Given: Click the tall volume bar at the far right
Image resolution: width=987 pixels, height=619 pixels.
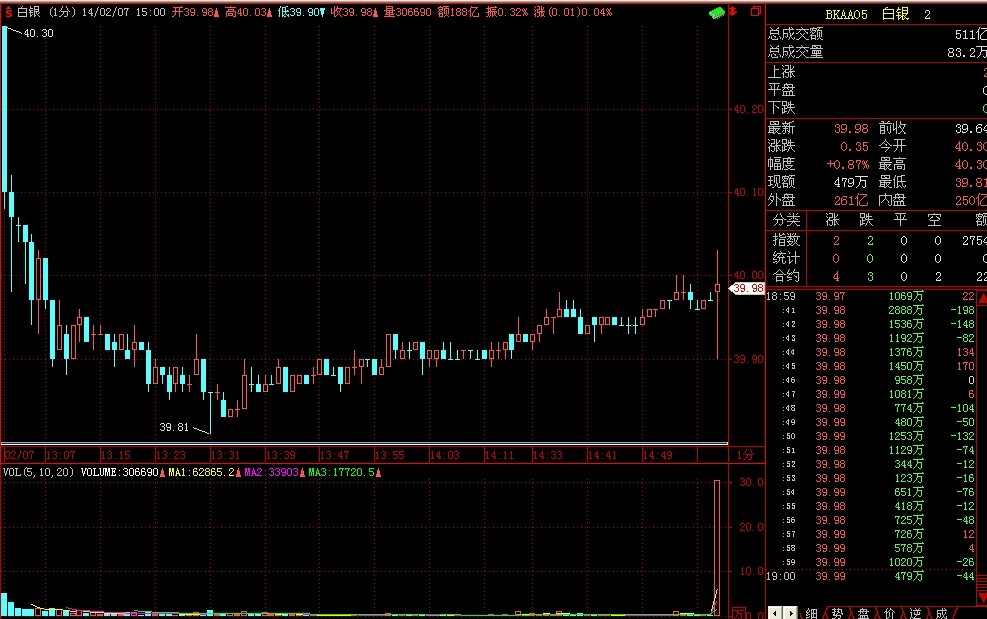Looking at the screenshot, I should point(717,545).
